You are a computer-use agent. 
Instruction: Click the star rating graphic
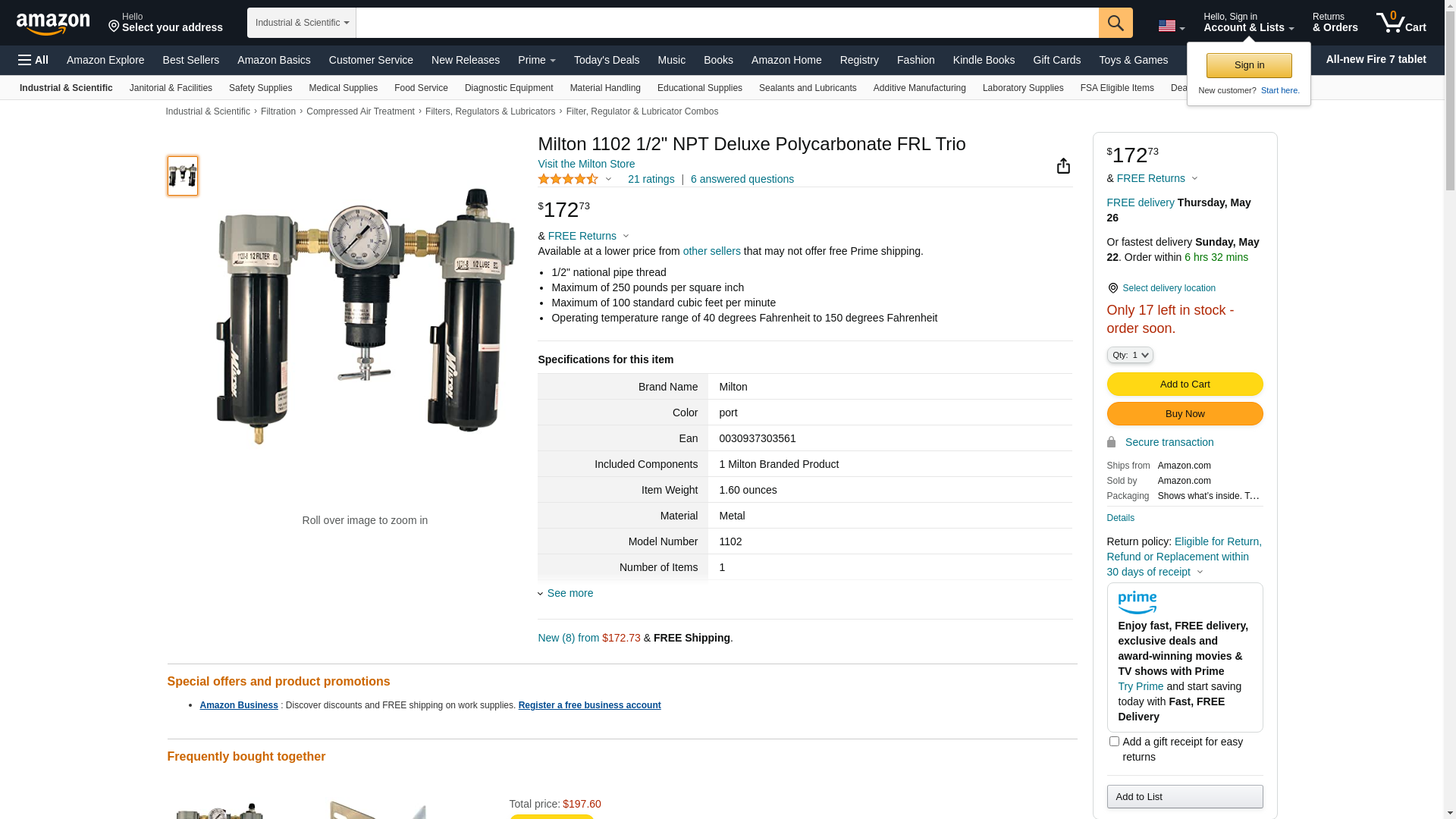point(568,179)
